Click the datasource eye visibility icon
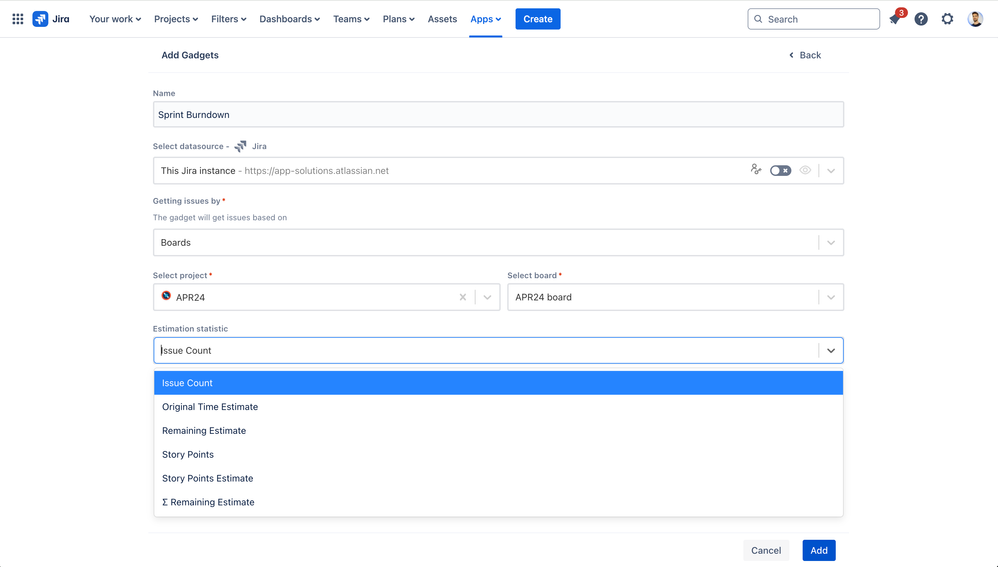The height and width of the screenshot is (567, 998). [x=805, y=171]
